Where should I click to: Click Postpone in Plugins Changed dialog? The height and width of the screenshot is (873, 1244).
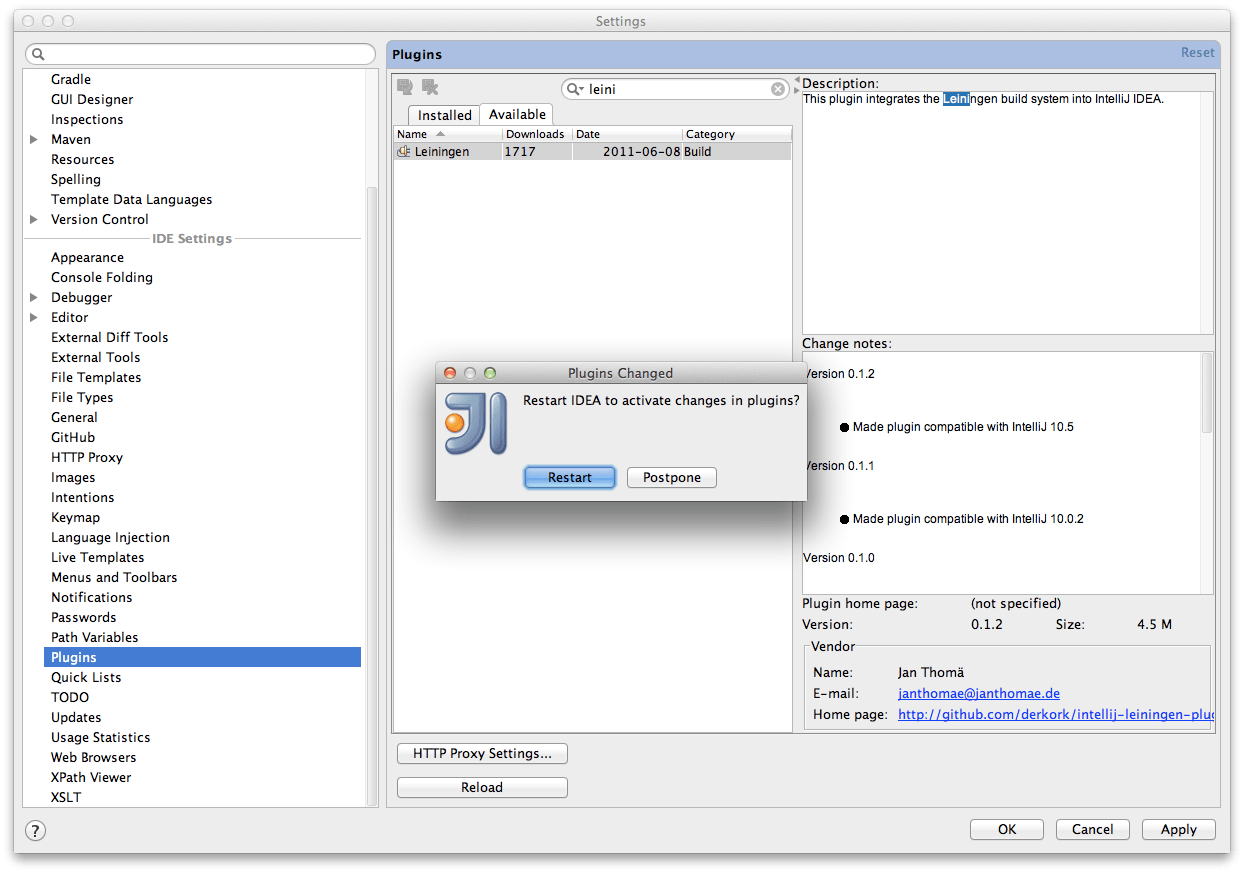tap(672, 478)
